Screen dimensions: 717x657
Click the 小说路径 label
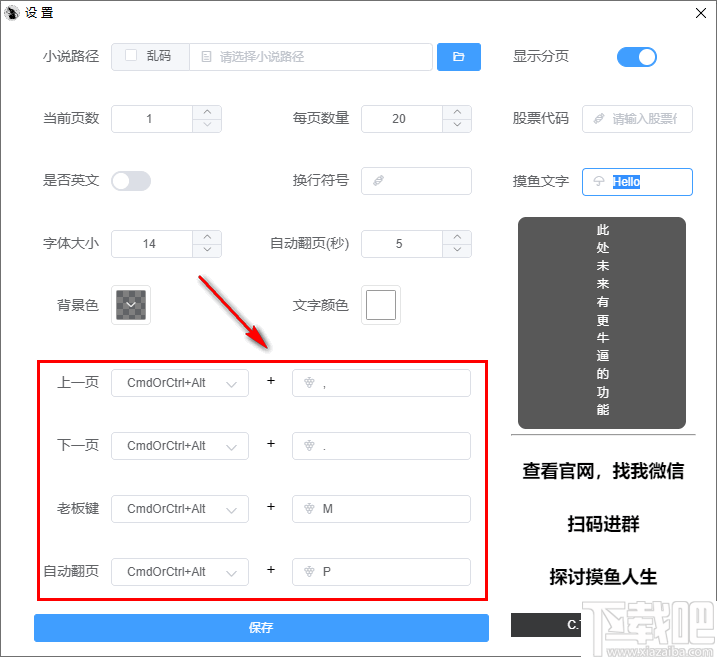pos(71,56)
